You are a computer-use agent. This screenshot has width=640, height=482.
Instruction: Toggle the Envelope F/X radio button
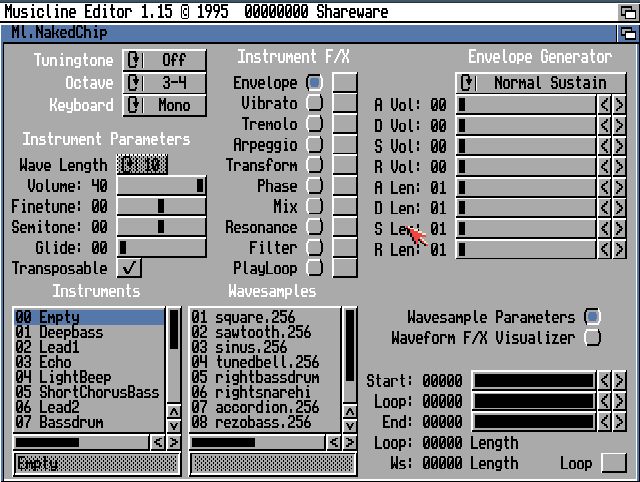(314, 82)
